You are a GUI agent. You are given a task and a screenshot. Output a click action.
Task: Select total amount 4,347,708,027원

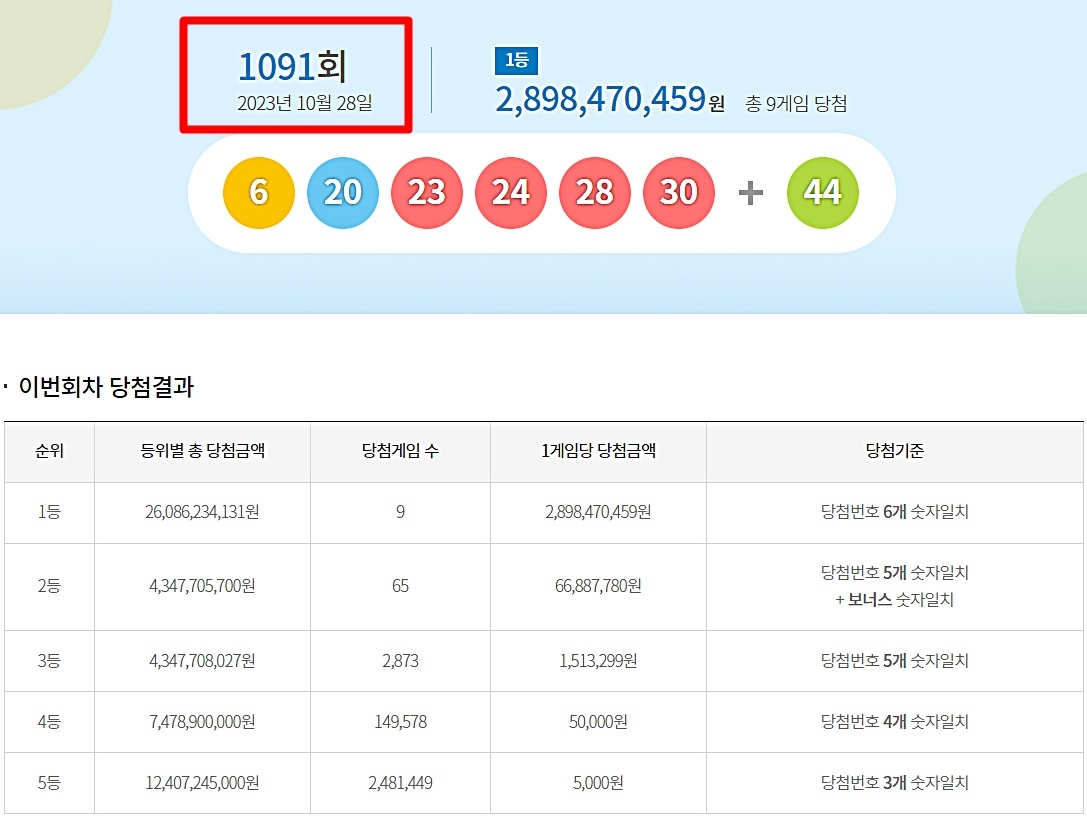click(x=202, y=661)
